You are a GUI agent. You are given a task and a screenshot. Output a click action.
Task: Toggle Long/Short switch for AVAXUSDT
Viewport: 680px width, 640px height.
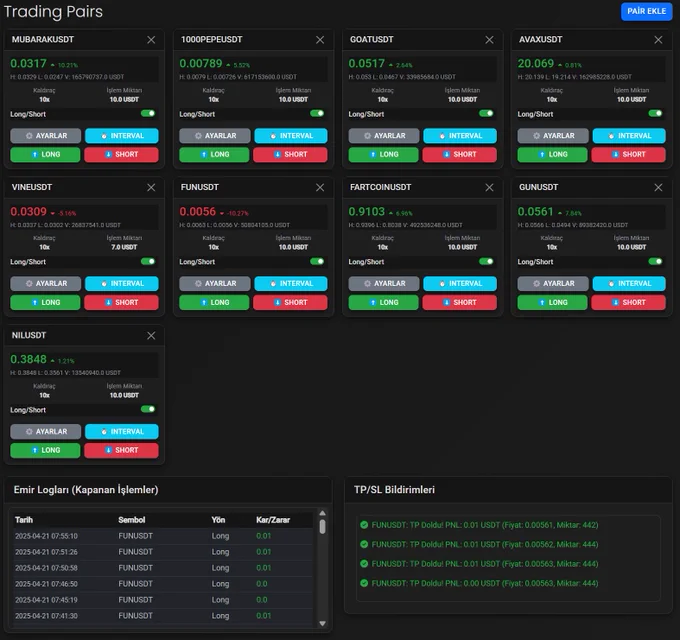click(x=655, y=113)
